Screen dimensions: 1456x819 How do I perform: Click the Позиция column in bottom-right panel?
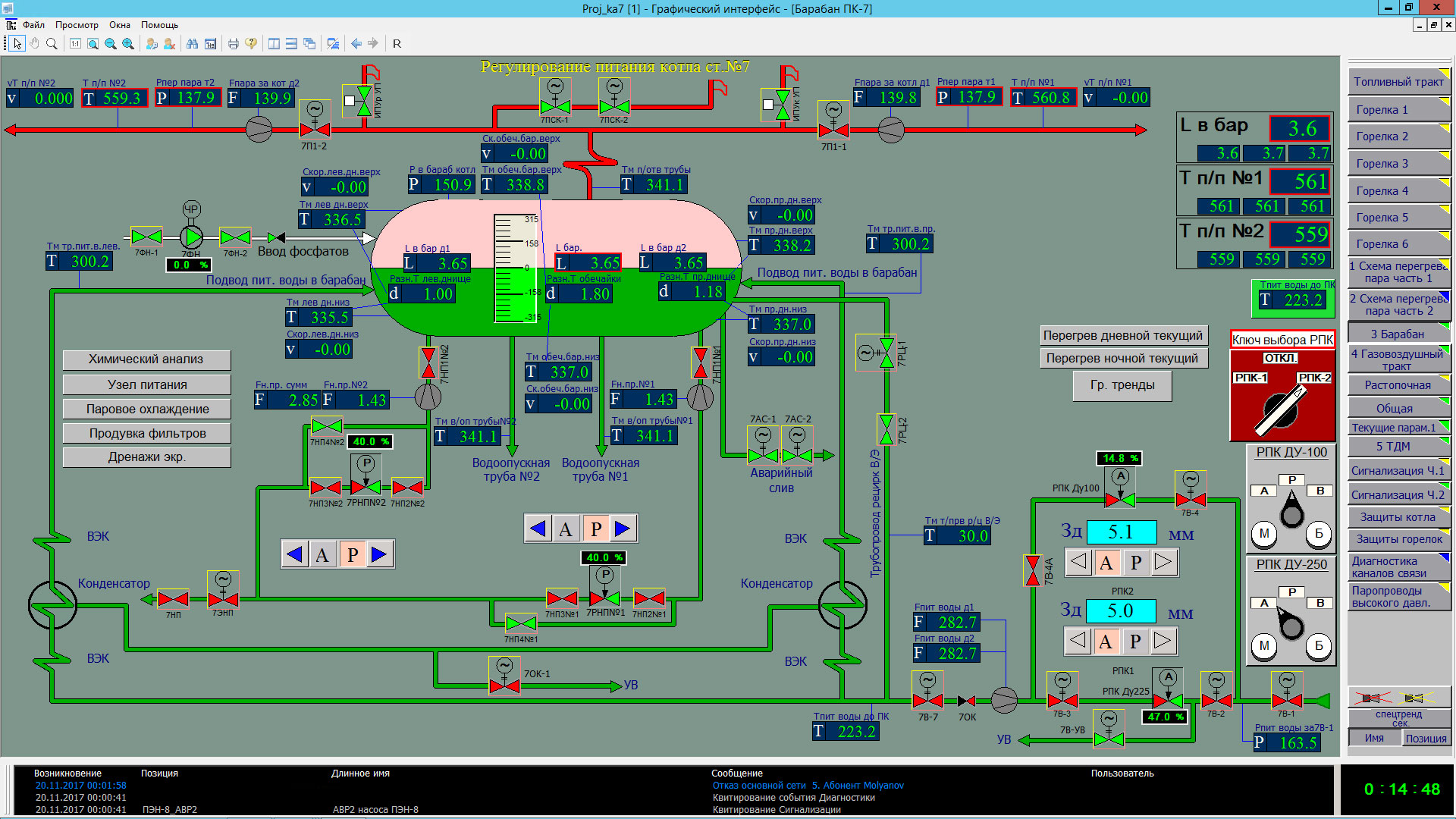[1426, 739]
